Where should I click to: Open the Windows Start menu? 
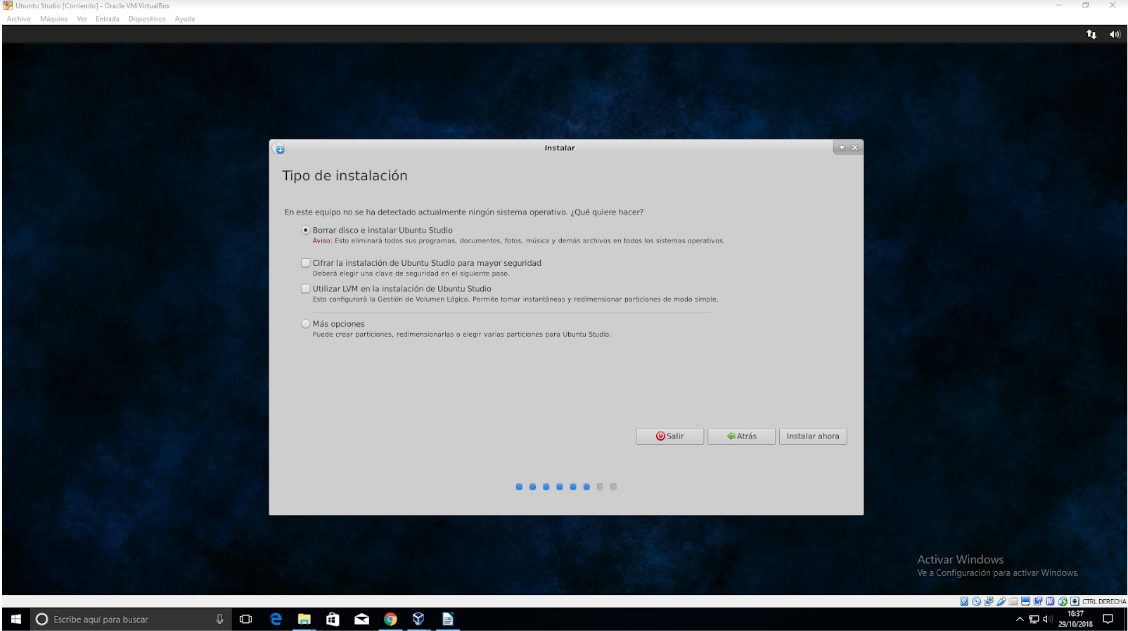point(15,619)
